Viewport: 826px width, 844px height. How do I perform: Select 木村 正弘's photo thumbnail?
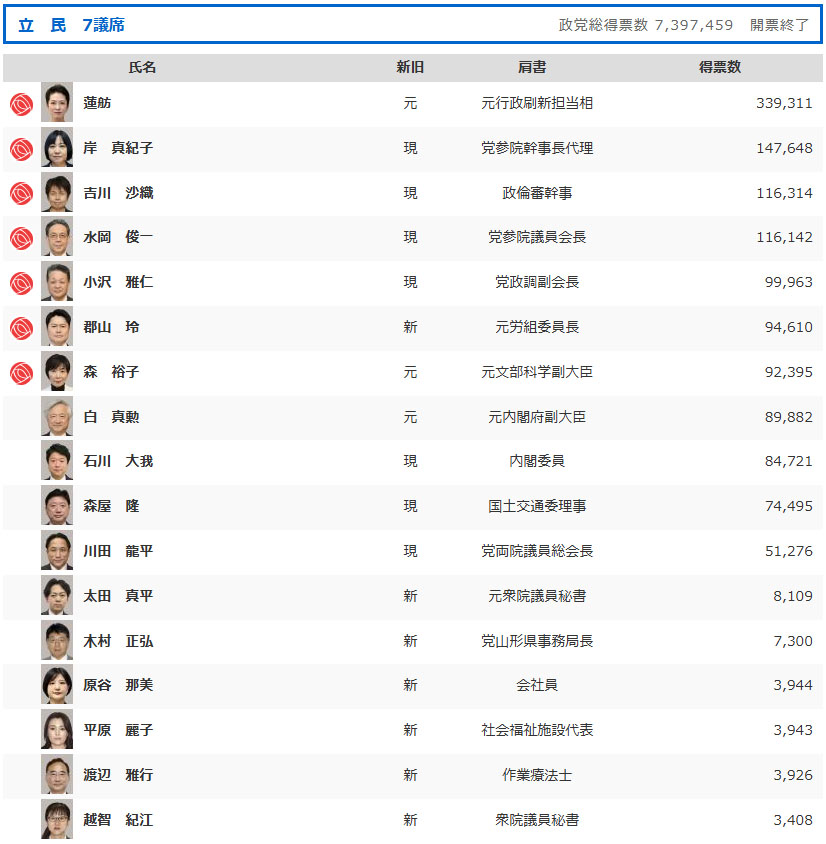pyautogui.click(x=57, y=641)
